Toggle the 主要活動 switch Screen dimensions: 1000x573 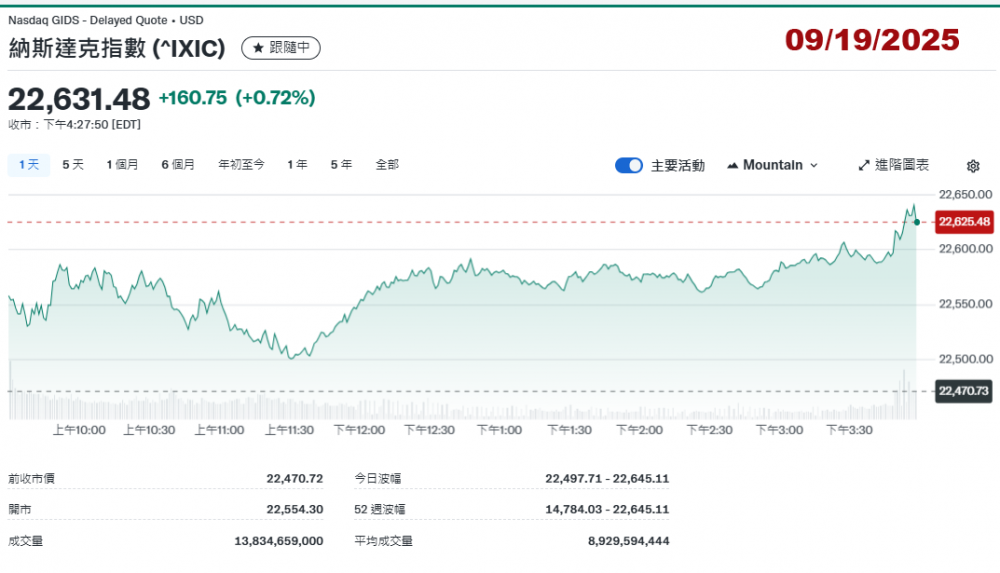click(629, 165)
